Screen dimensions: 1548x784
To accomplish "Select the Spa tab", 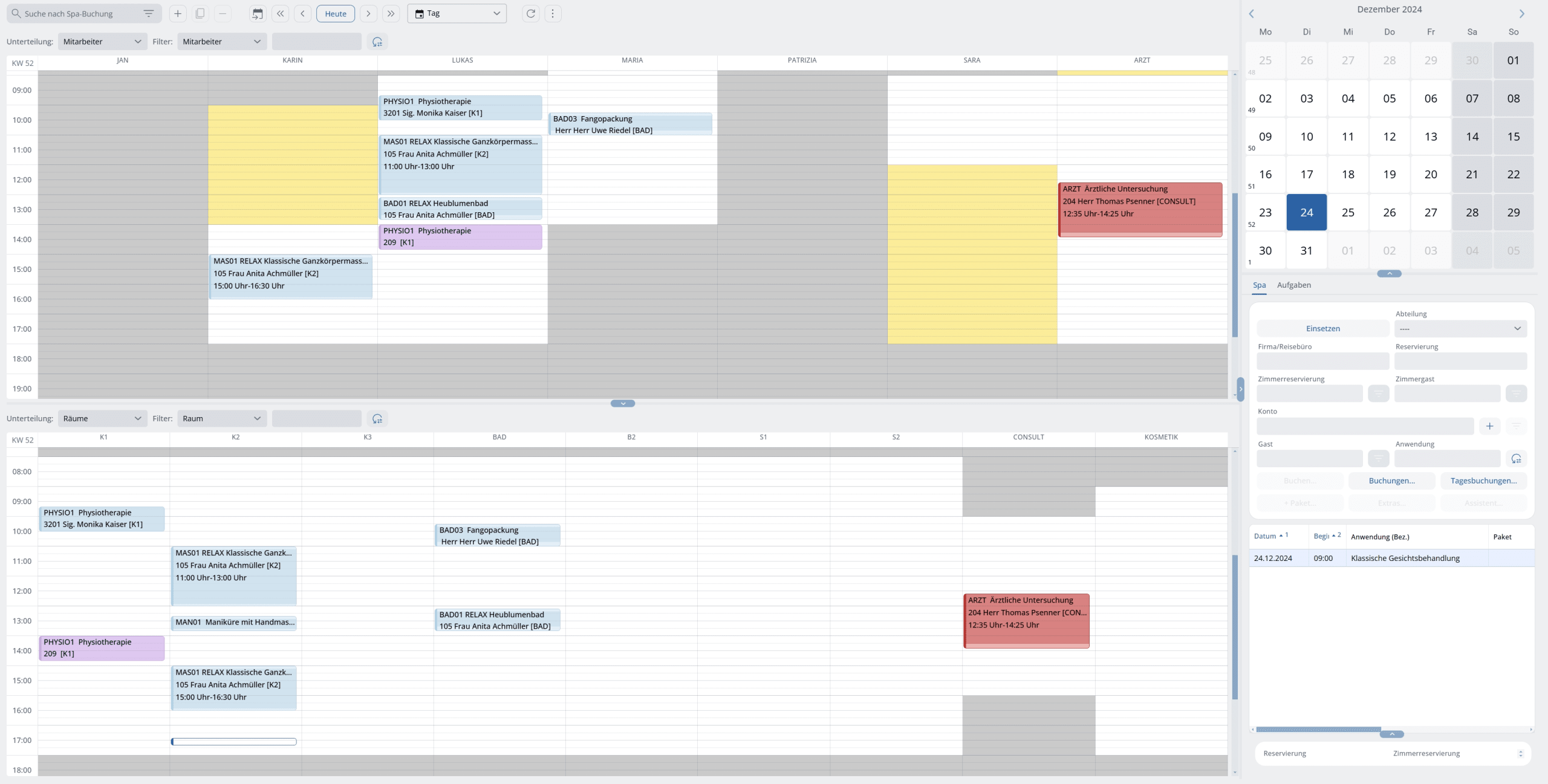I will click(1259, 285).
